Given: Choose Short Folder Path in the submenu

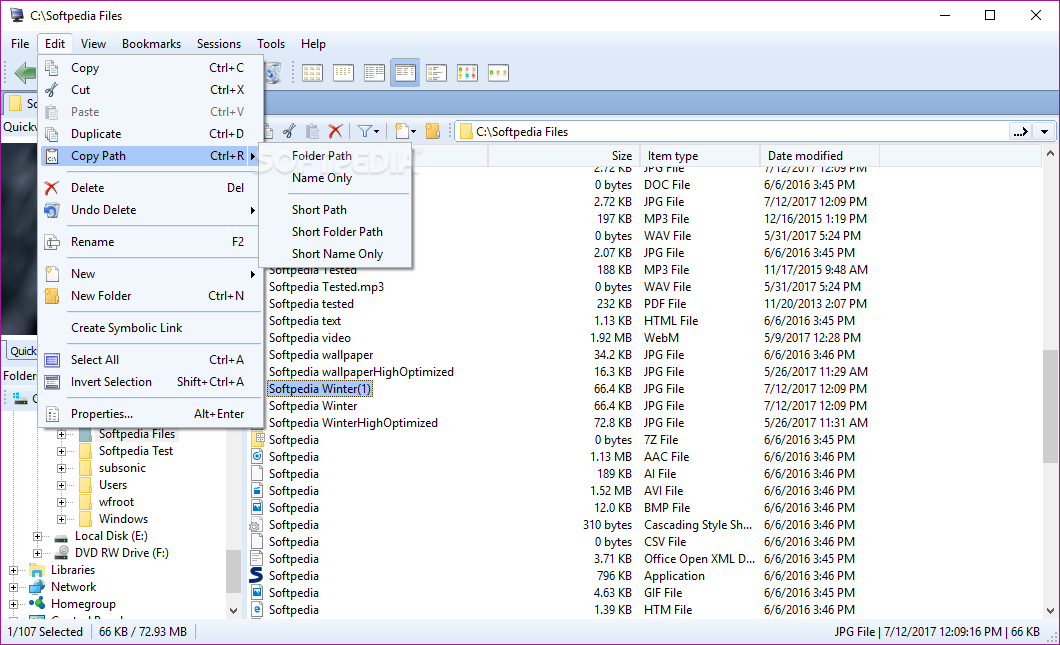Looking at the screenshot, I should point(335,232).
